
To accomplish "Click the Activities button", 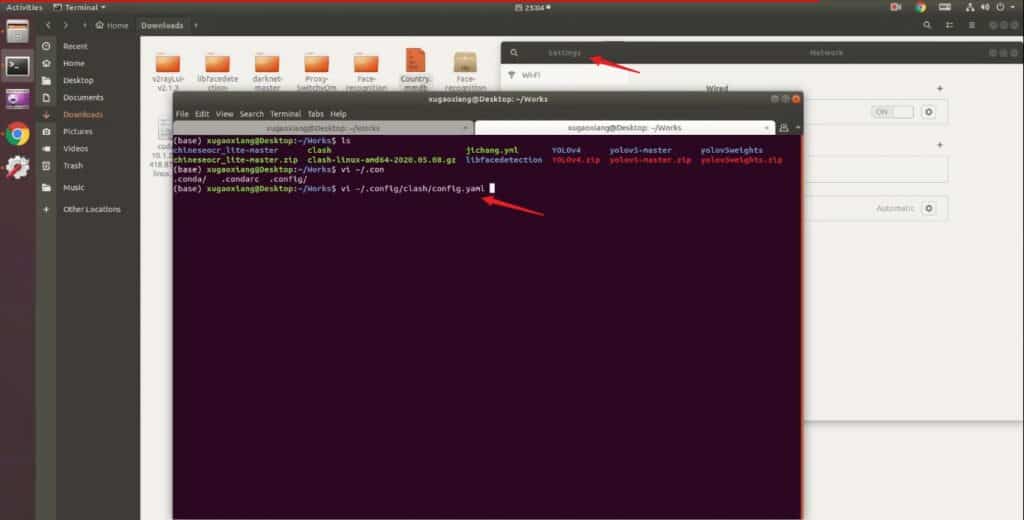I will (x=24, y=7).
